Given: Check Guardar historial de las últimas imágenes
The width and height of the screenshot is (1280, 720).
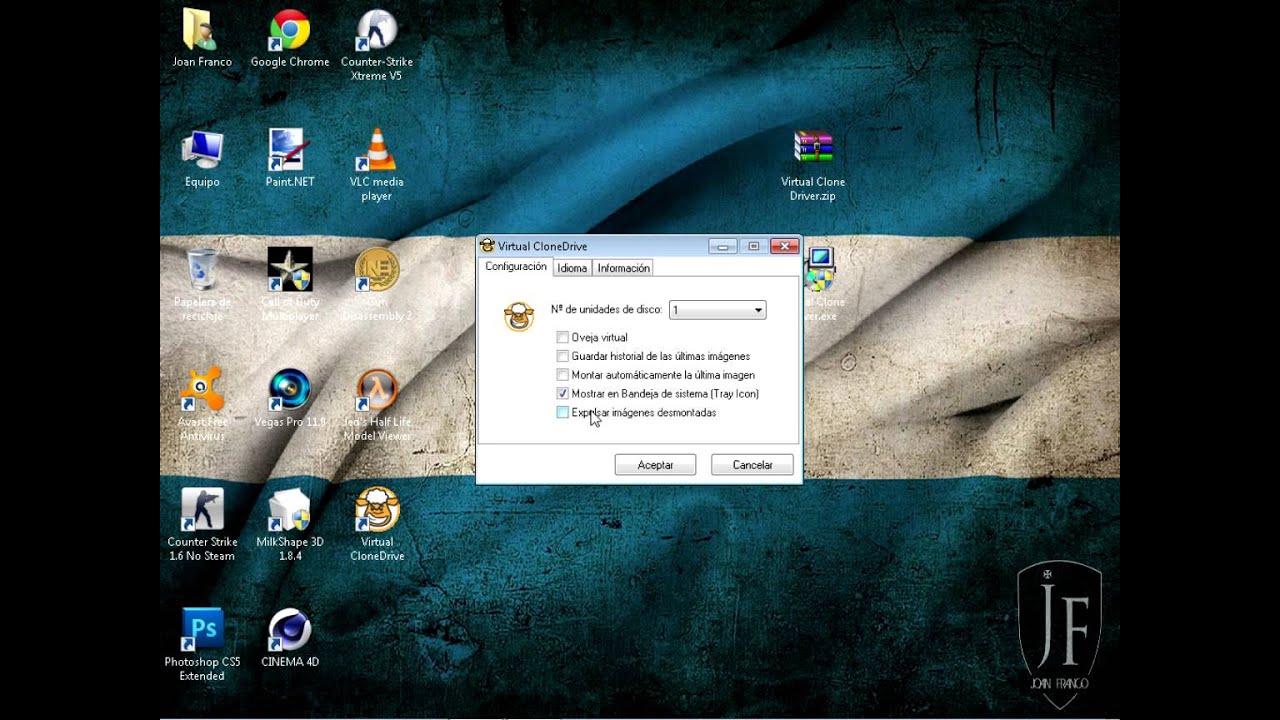Looking at the screenshot, I should [x=563, y=356].
